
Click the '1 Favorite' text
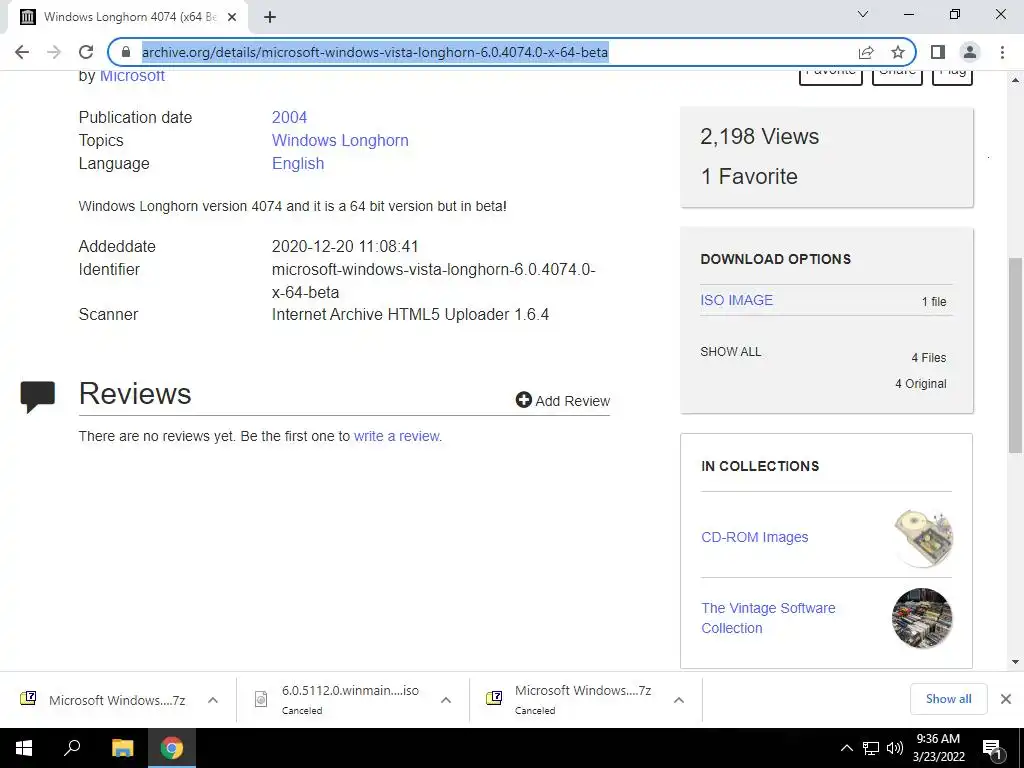click(x=749, y=176)
